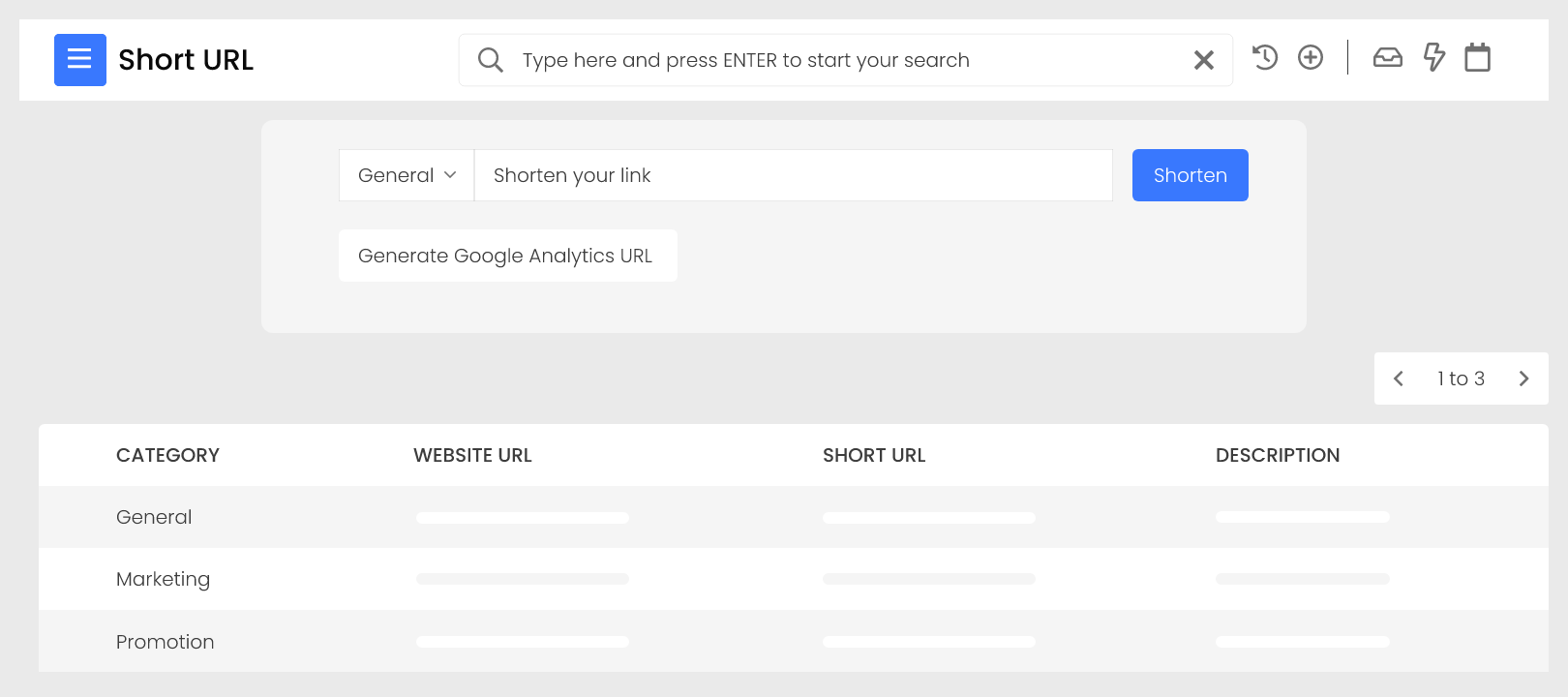Go to the previous page arrow

coord(1399,379)
